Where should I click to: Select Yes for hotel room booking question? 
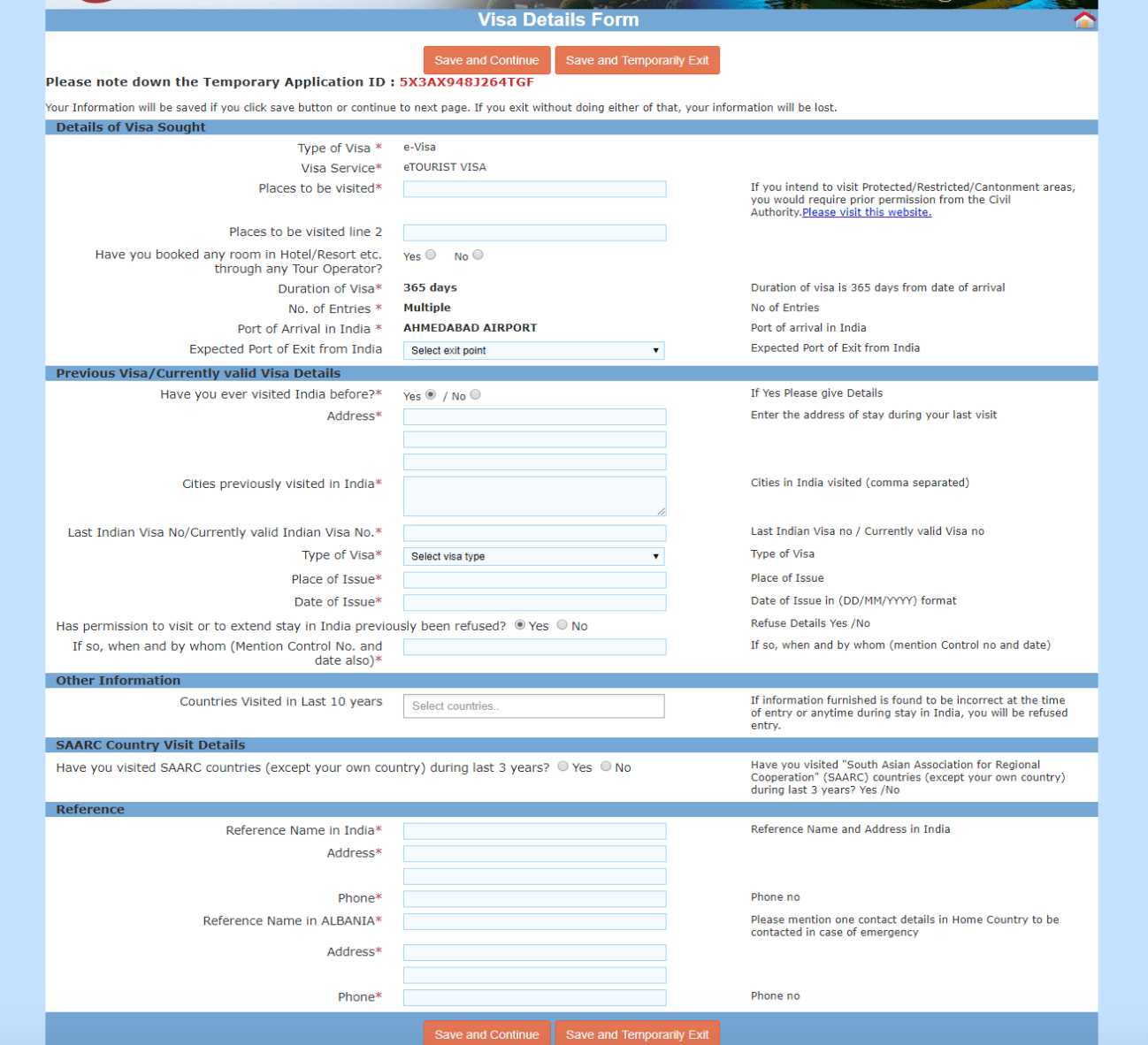[431, 254]
